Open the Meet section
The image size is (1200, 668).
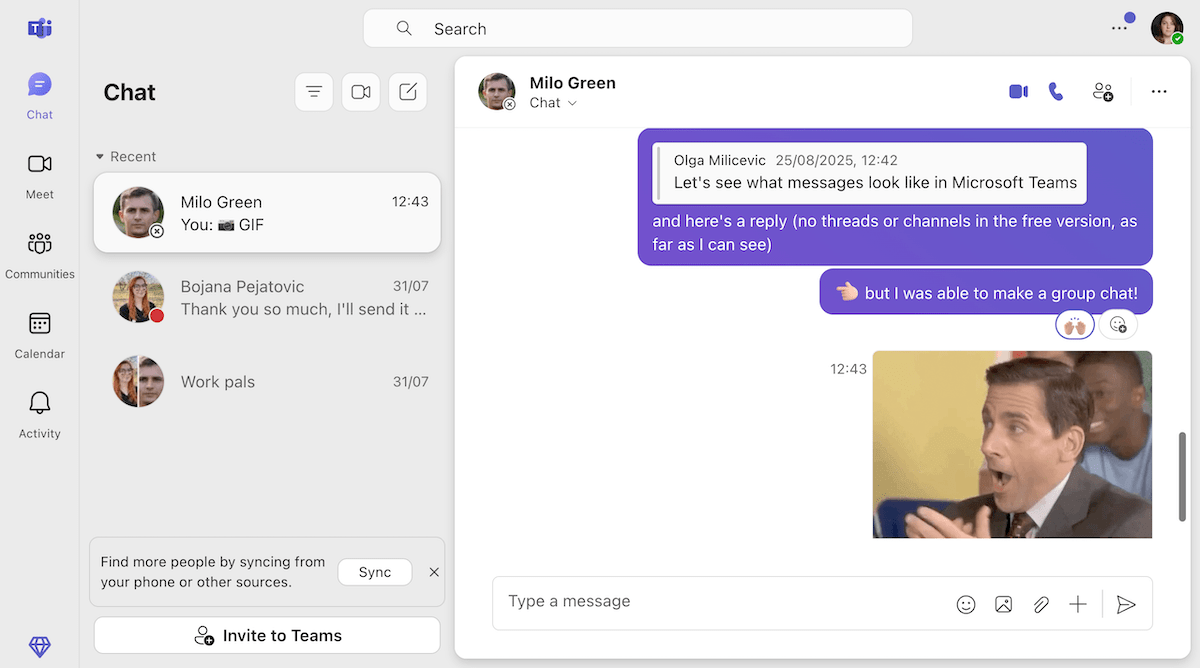[x=40, y=176]
